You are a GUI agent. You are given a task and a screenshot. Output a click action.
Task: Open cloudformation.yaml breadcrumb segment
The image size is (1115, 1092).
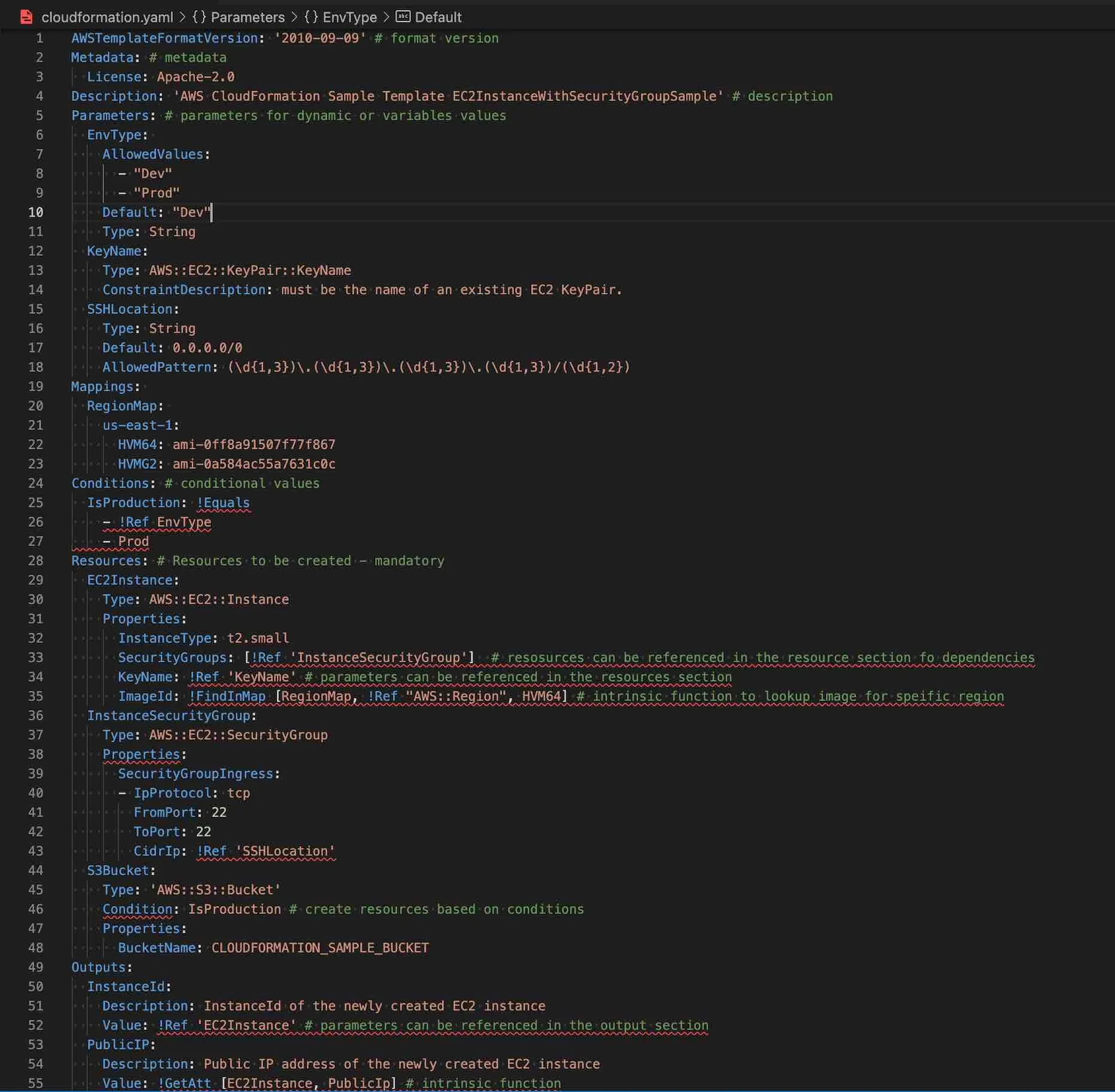pos(107,17)
